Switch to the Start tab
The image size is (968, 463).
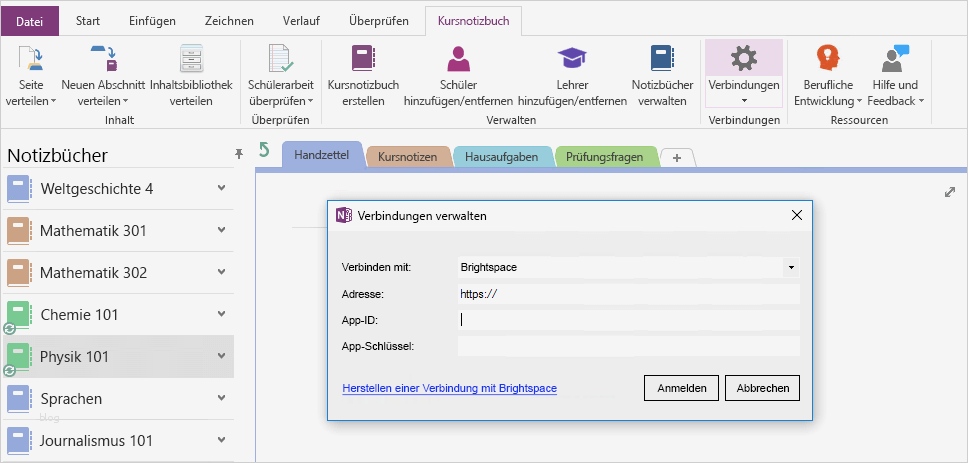pyautogui.click(x=88, y=21)
